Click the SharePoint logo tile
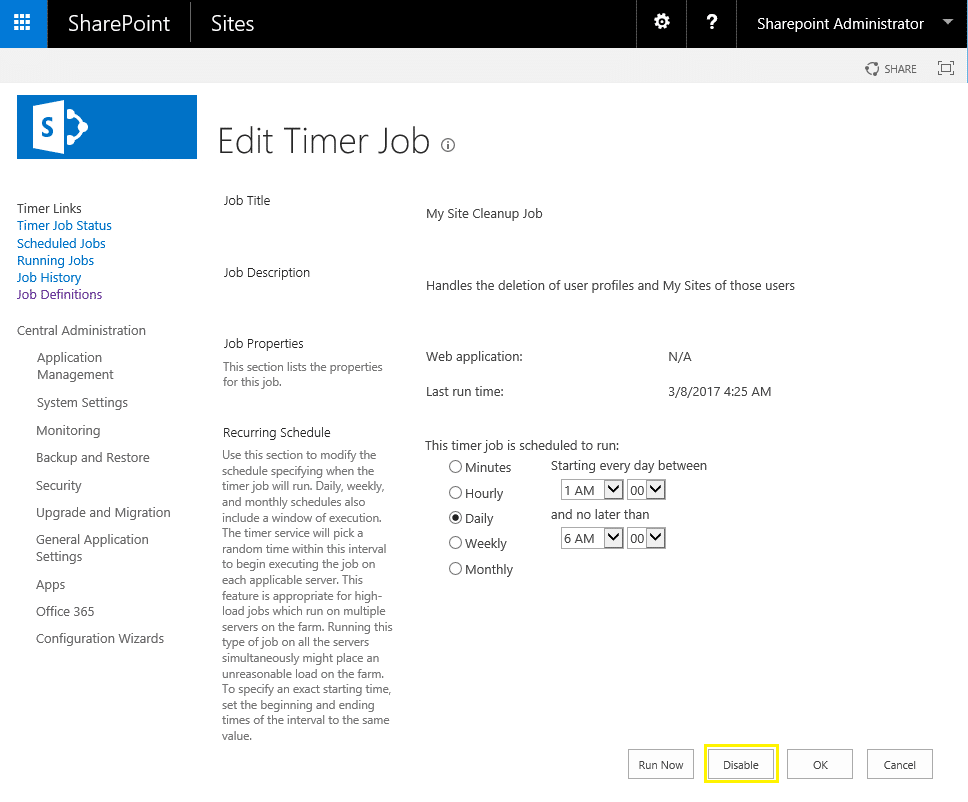968x802 pixels. (x=106, y=127)
